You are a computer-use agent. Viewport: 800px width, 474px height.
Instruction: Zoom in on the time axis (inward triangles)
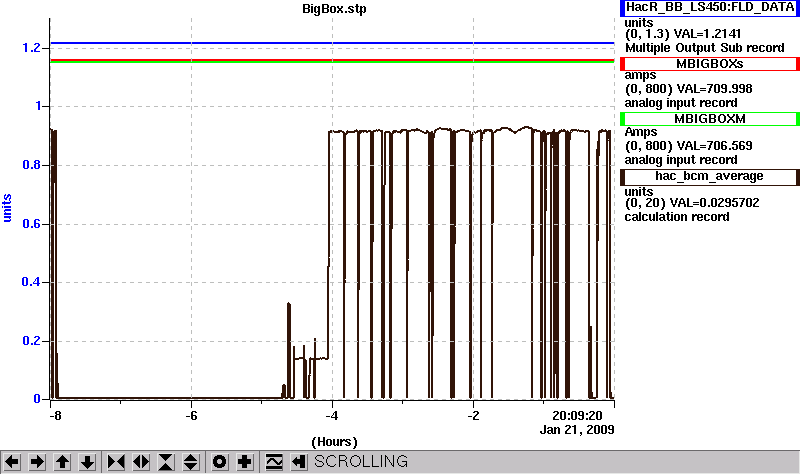pyautogui.click(x=116, y=462)
